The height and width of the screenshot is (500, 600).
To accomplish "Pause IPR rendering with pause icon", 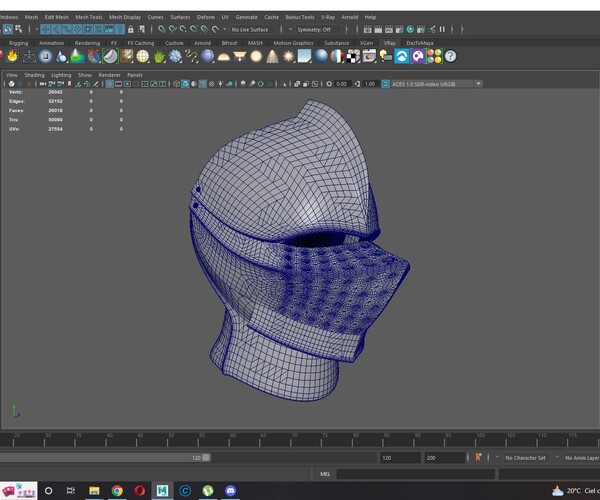I will [442, 29].
